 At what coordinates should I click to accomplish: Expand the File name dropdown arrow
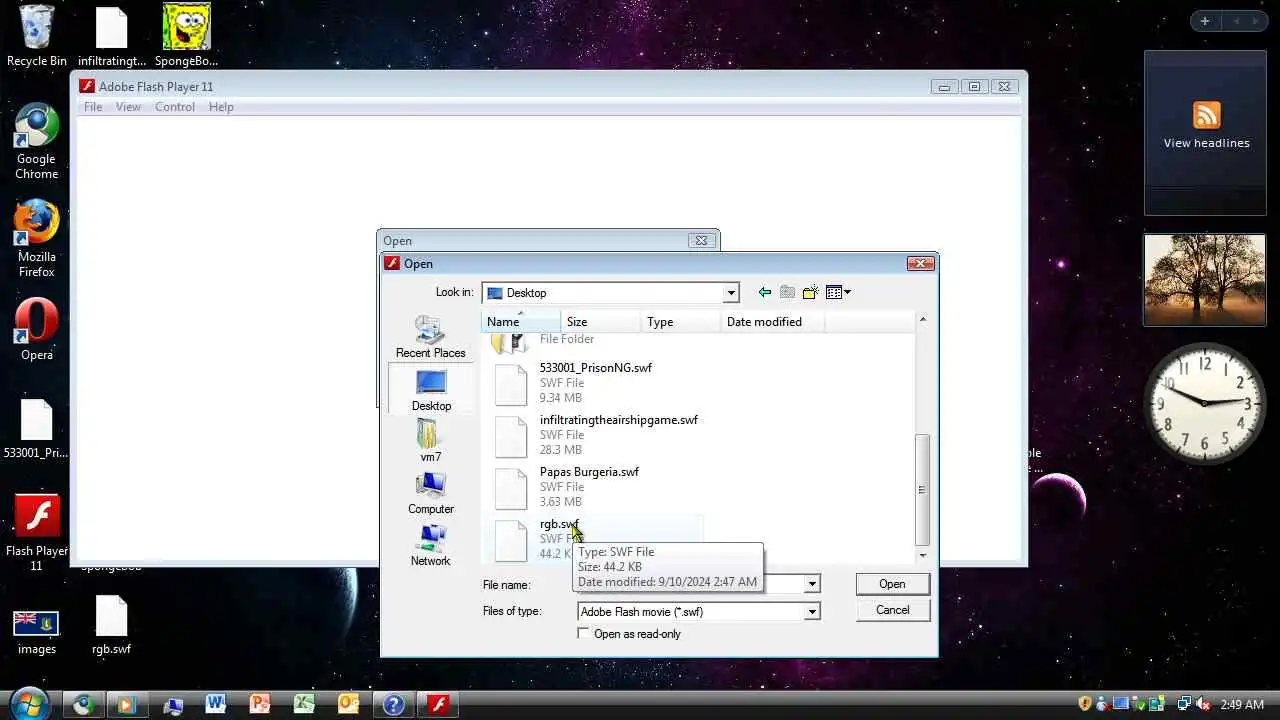pos(812,584)
